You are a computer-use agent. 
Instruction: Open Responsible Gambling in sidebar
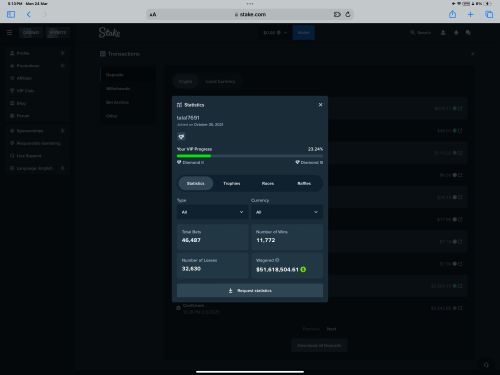[37, 143]
